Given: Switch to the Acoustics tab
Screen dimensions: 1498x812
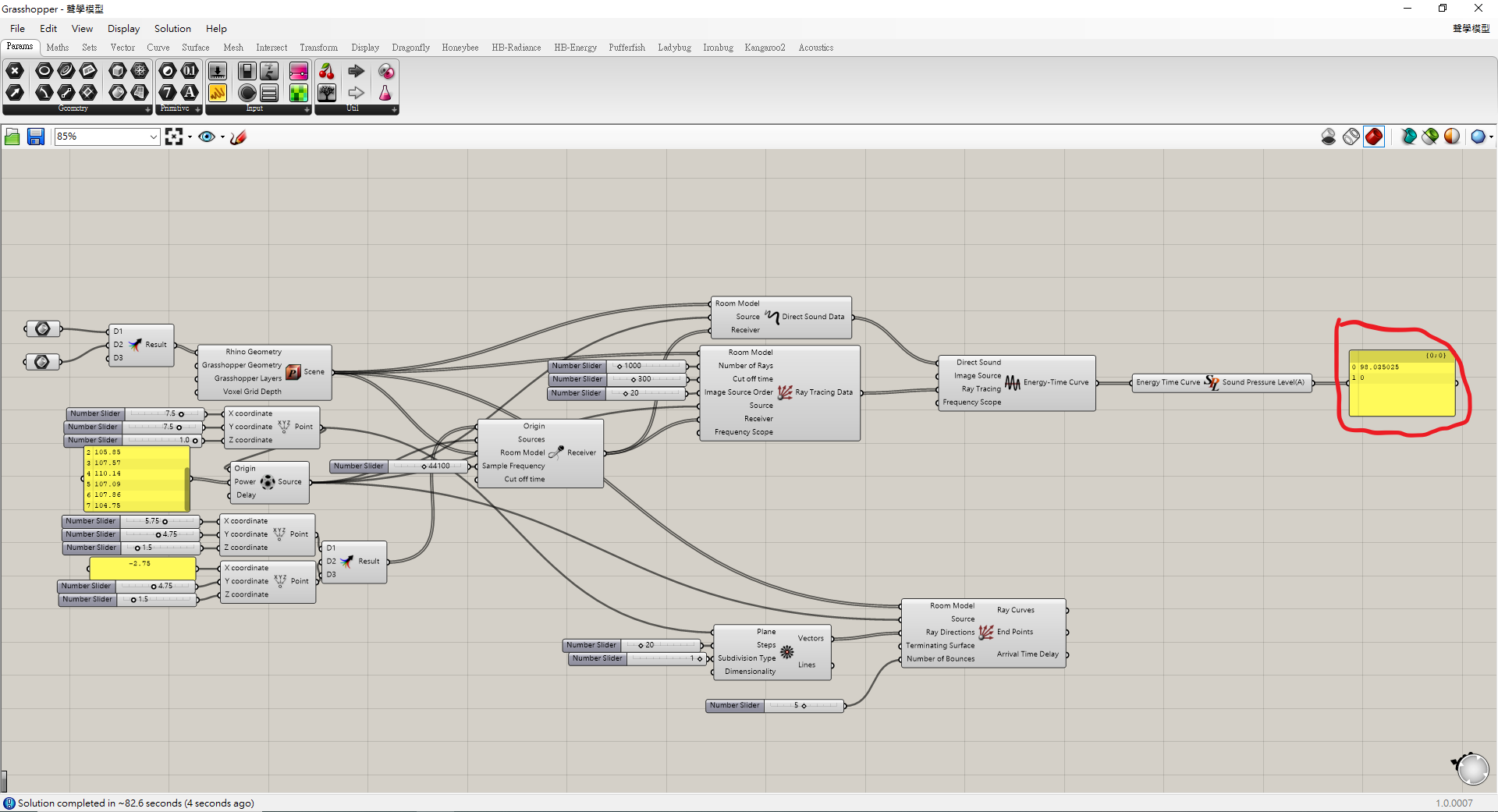Looking at the screenshot, I should 816,48.
